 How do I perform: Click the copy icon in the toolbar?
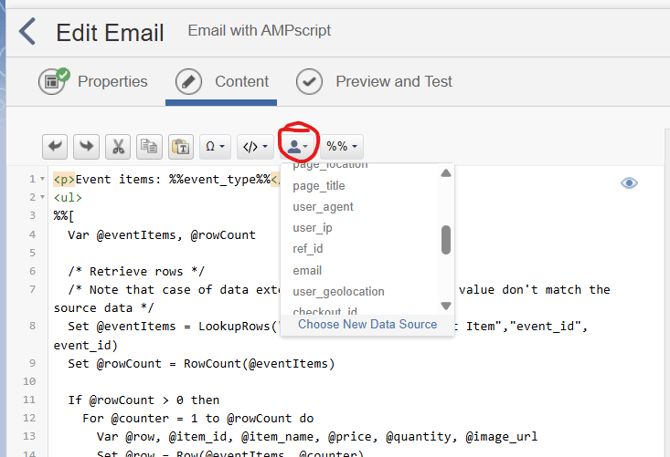pos(149,146)
